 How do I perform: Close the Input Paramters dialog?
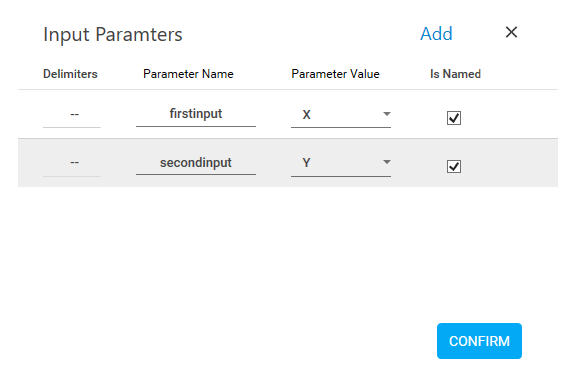pos(511,32)
